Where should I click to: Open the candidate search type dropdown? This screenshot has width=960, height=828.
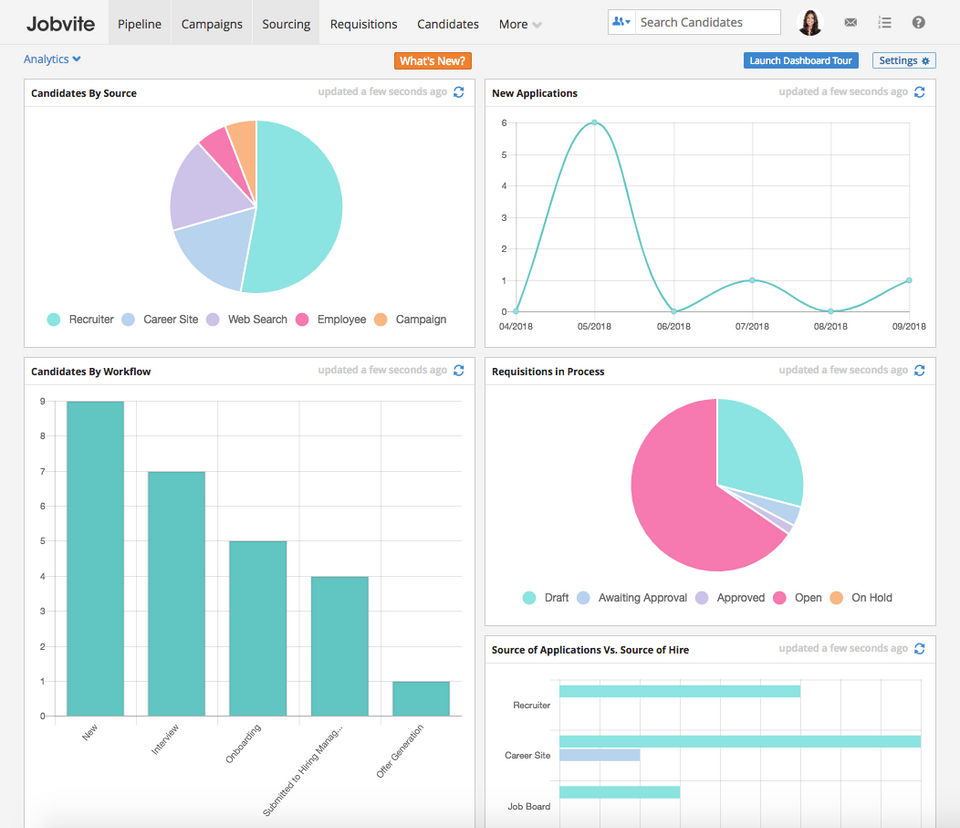point(621,22)
